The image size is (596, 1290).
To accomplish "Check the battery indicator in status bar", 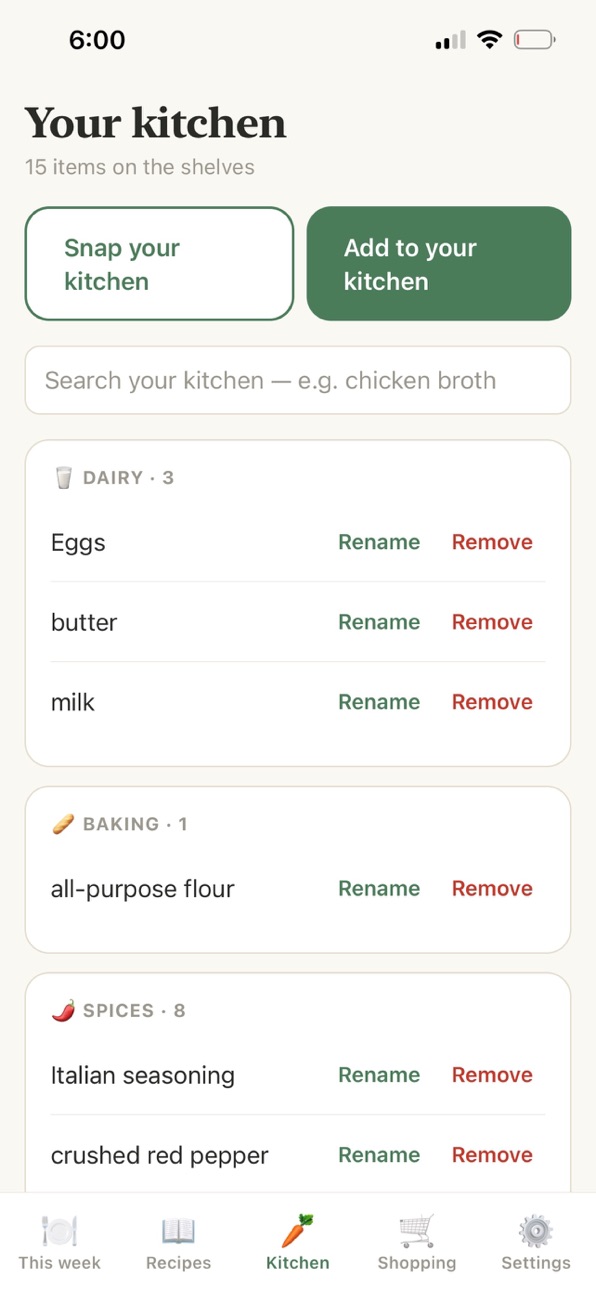I will click(535, 40).
